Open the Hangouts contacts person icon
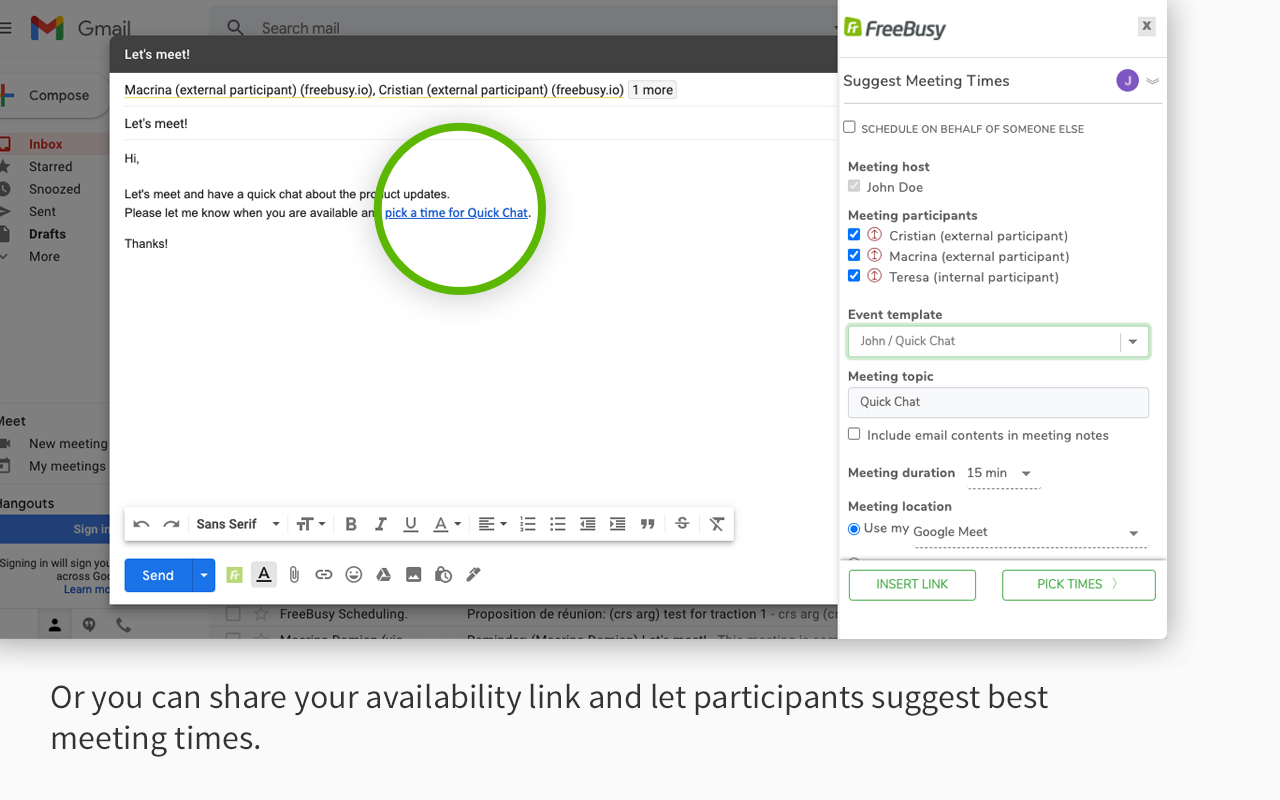Viewport: 1280px width, 800px height. (x=55, y=625)
